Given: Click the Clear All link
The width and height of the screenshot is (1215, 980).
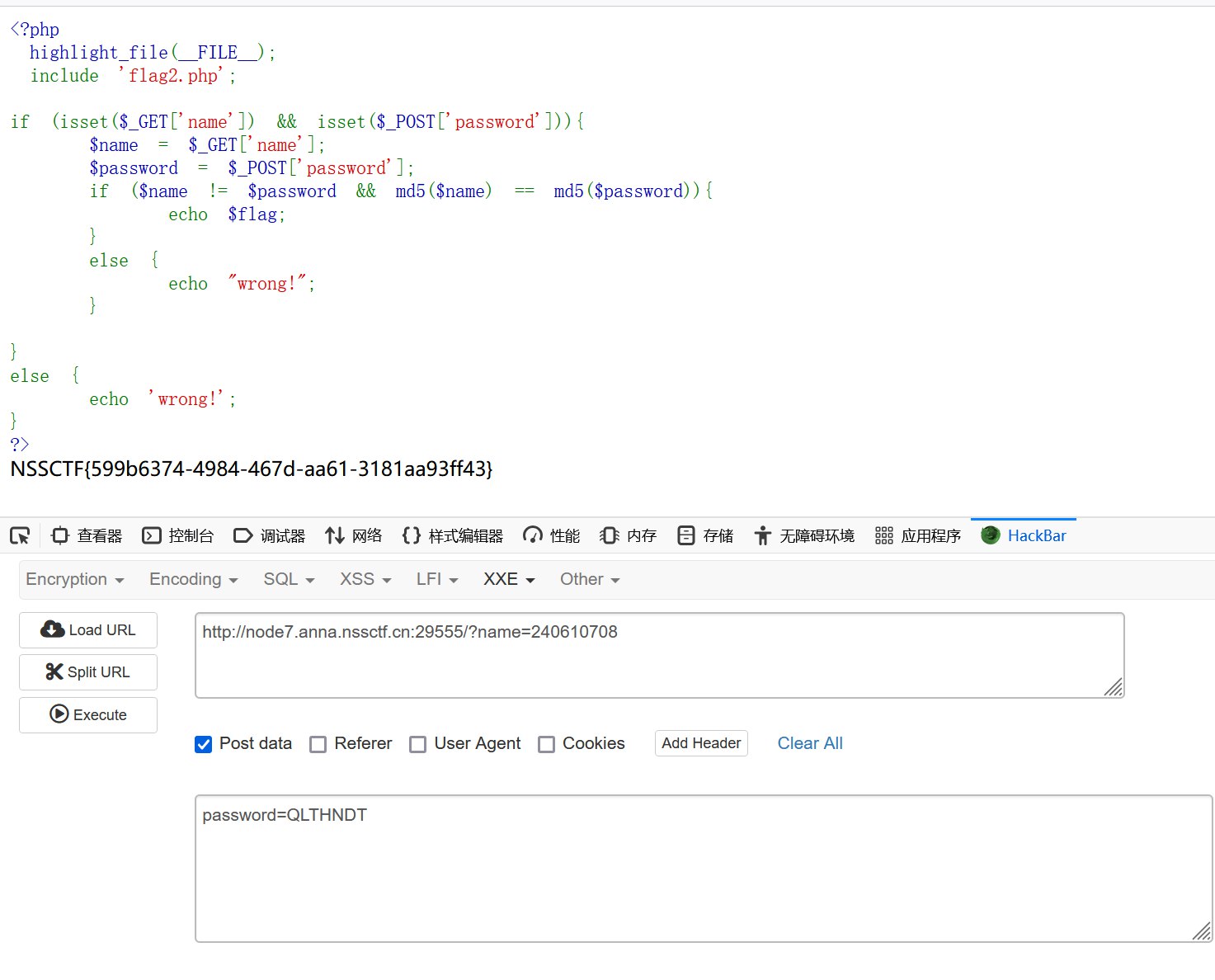Looking at the screenshot, I should click(810, 743).
